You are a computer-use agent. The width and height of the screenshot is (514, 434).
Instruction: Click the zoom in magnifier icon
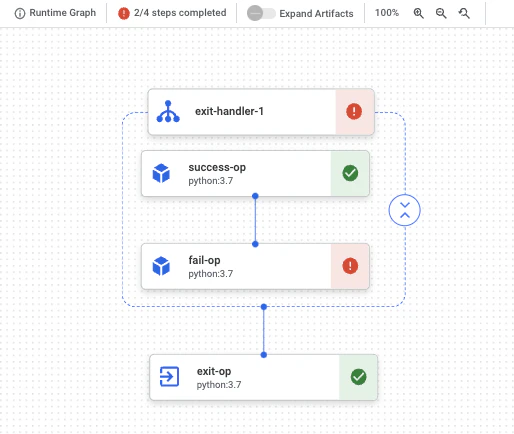(x=418, y=13)
